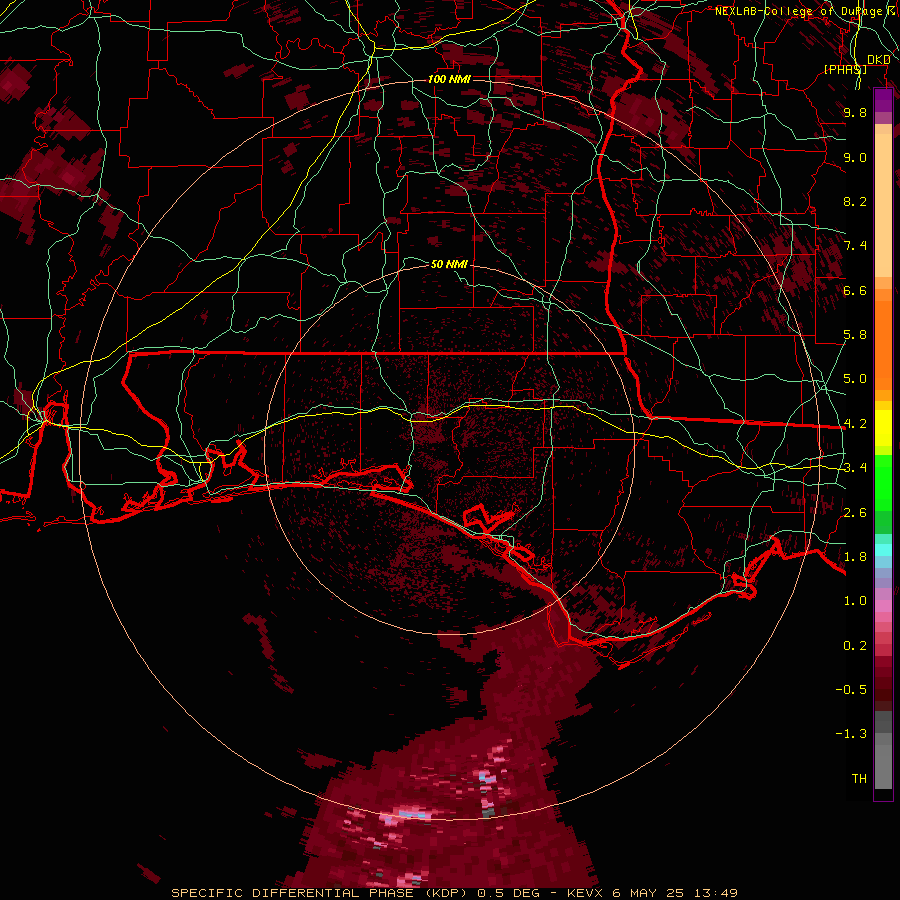Click the green segment of the color bar
The height and width of the screenshot is (900, 900).
(x=883, y=483)
